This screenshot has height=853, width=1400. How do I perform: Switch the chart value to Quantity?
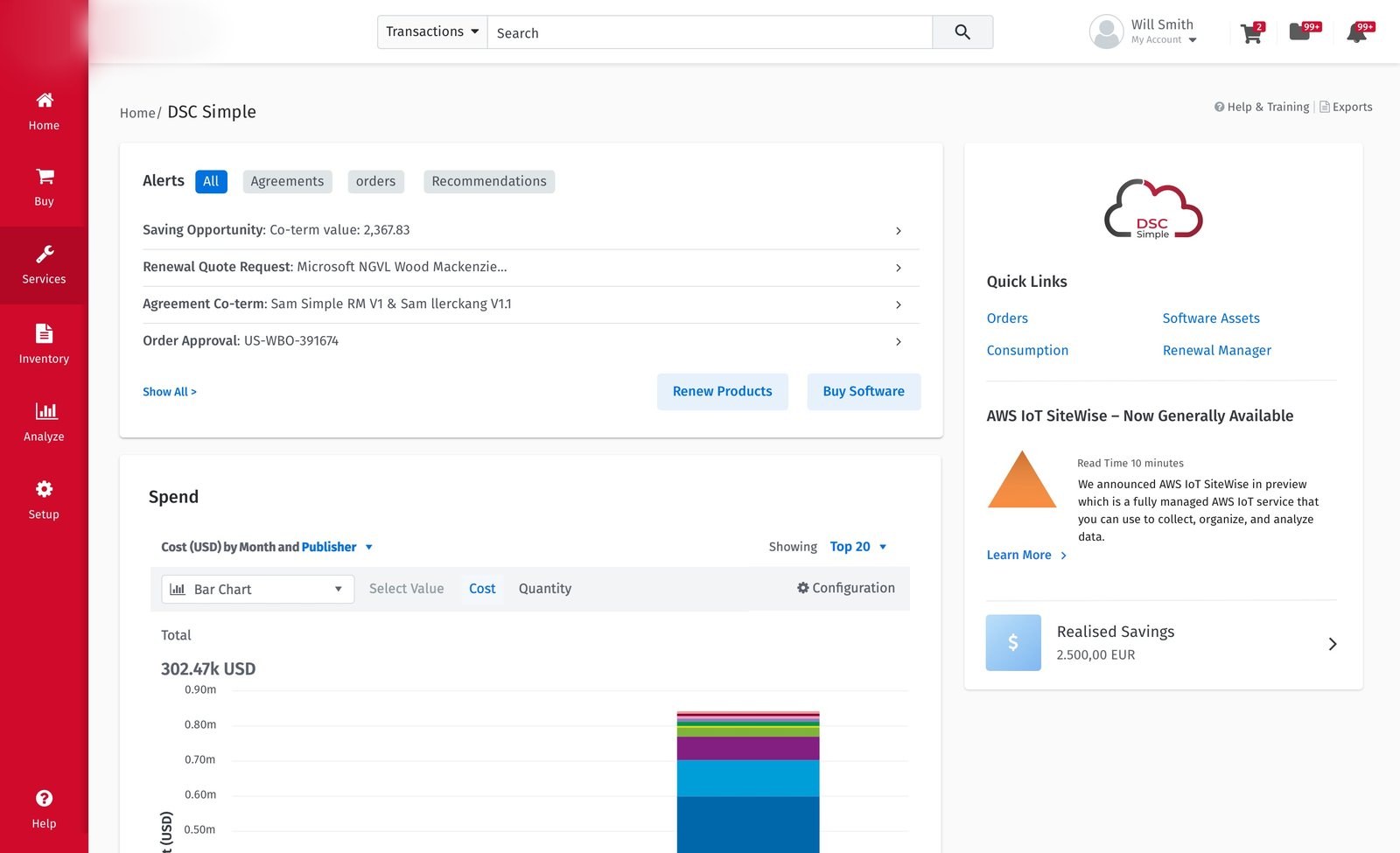(545, 589)
